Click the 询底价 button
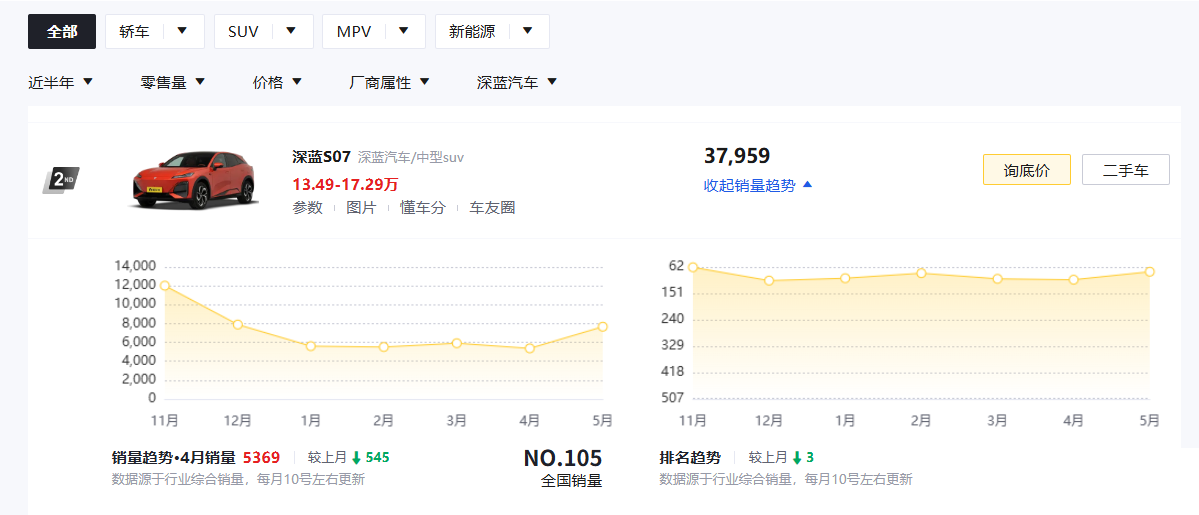 click(x=1026, y=170)
